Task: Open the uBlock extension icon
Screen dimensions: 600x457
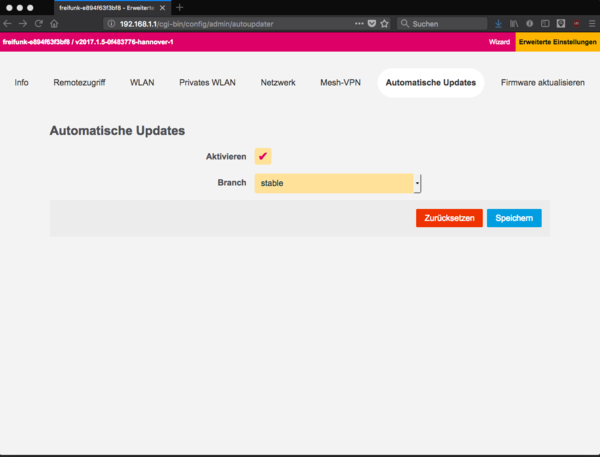Action: point(576,24)
